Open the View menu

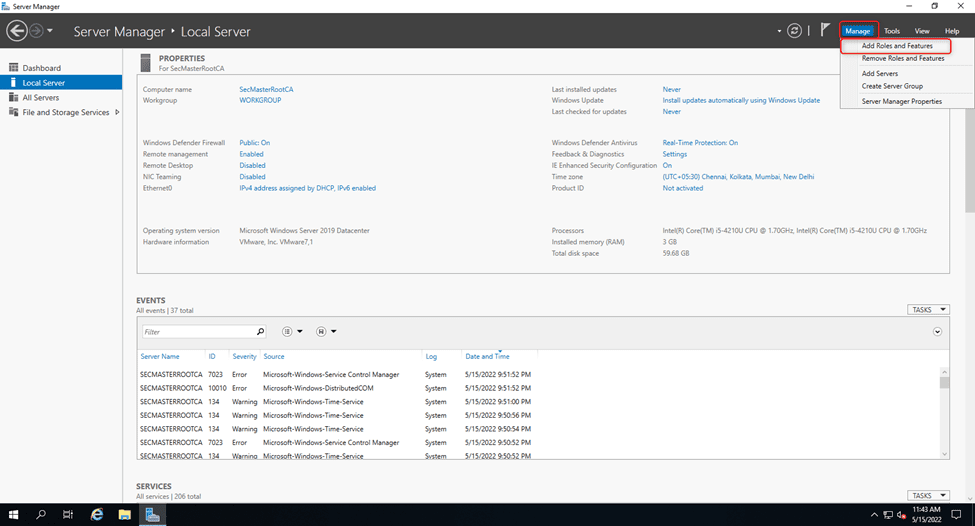click(x=922, y=31)
